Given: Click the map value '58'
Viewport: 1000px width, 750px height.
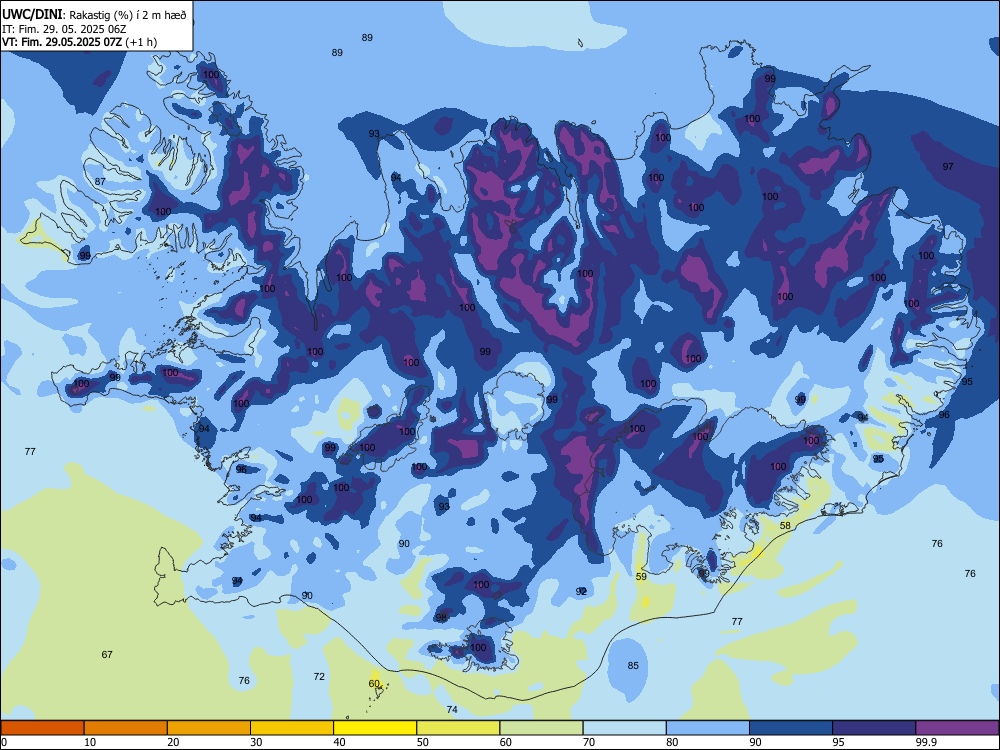Looking at the screenshot, I should 785,526.
